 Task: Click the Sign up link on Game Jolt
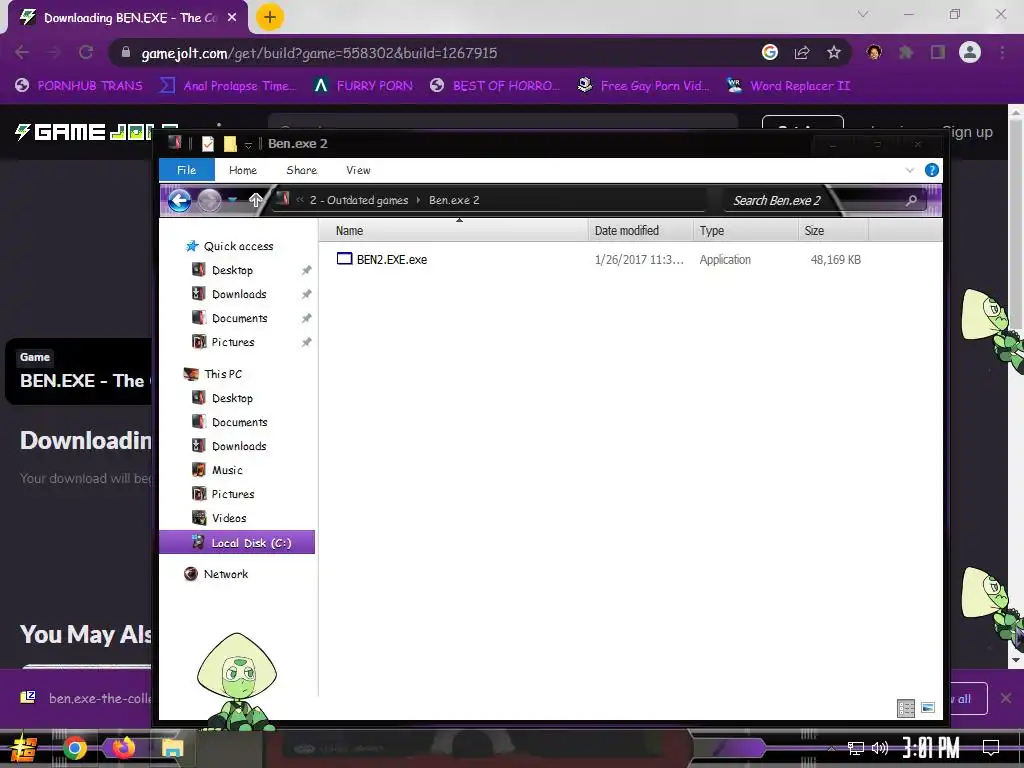tap(968, 133)
